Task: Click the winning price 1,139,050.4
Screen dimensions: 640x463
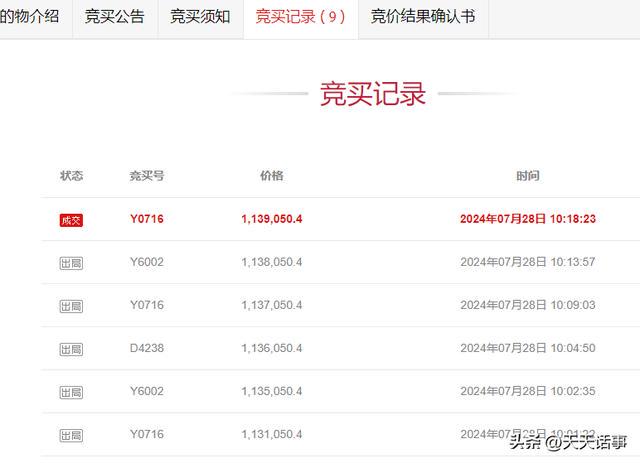Action: click(x=271, y=219)
